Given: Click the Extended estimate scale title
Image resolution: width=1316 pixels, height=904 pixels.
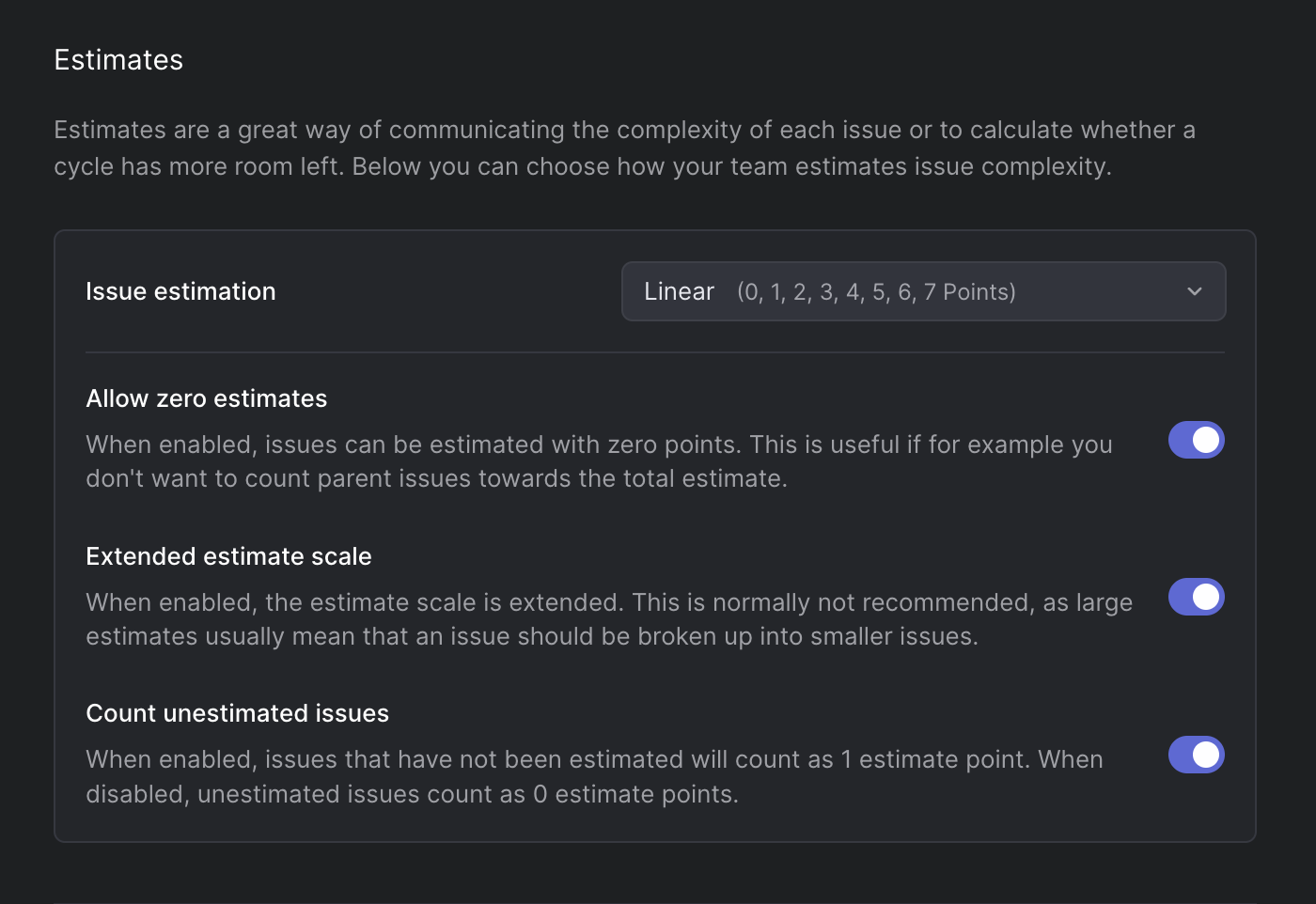Looking at the screenshot, I should tap(228, 556).
